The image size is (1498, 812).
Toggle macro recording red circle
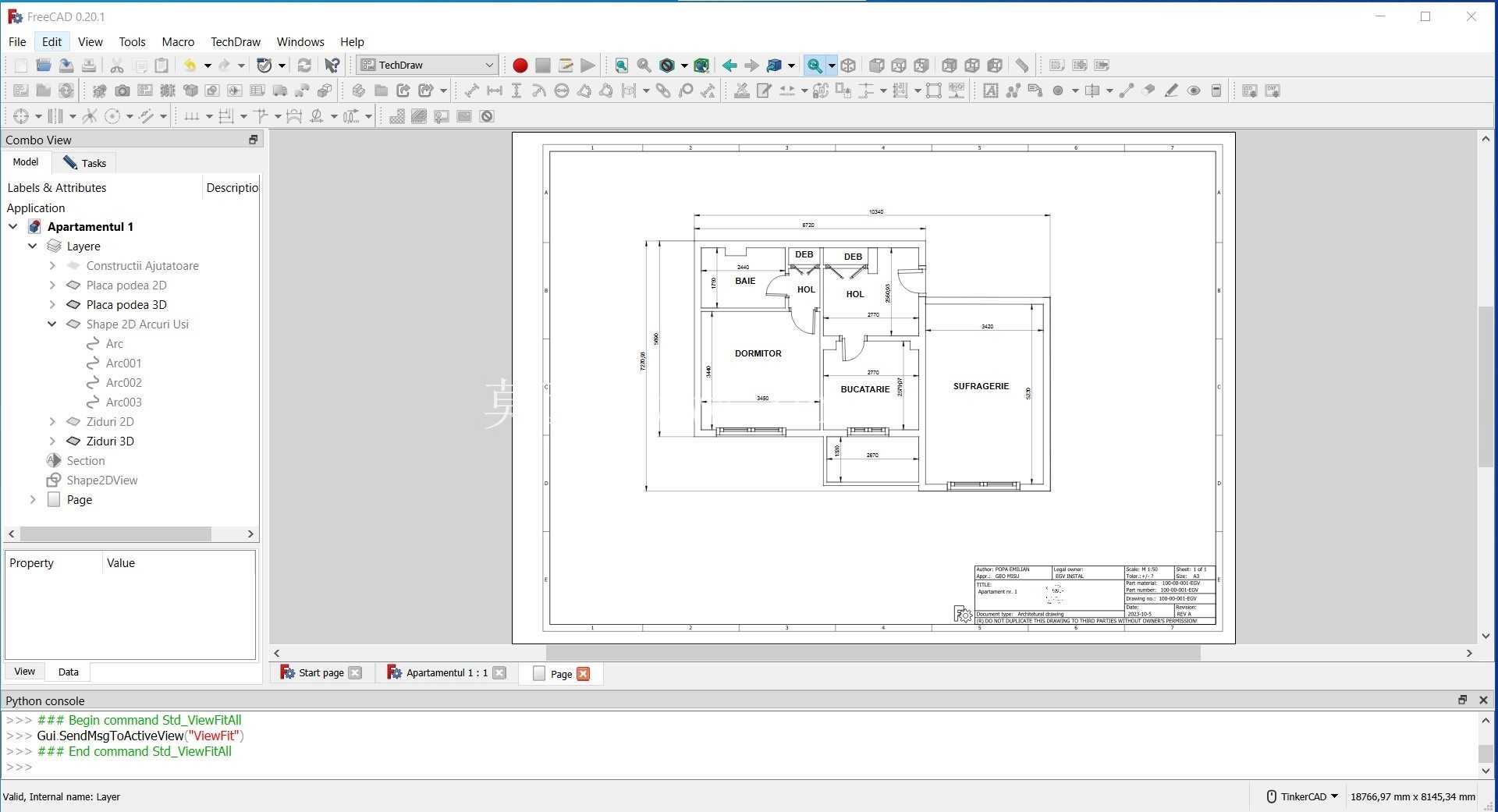coord(520,66)
